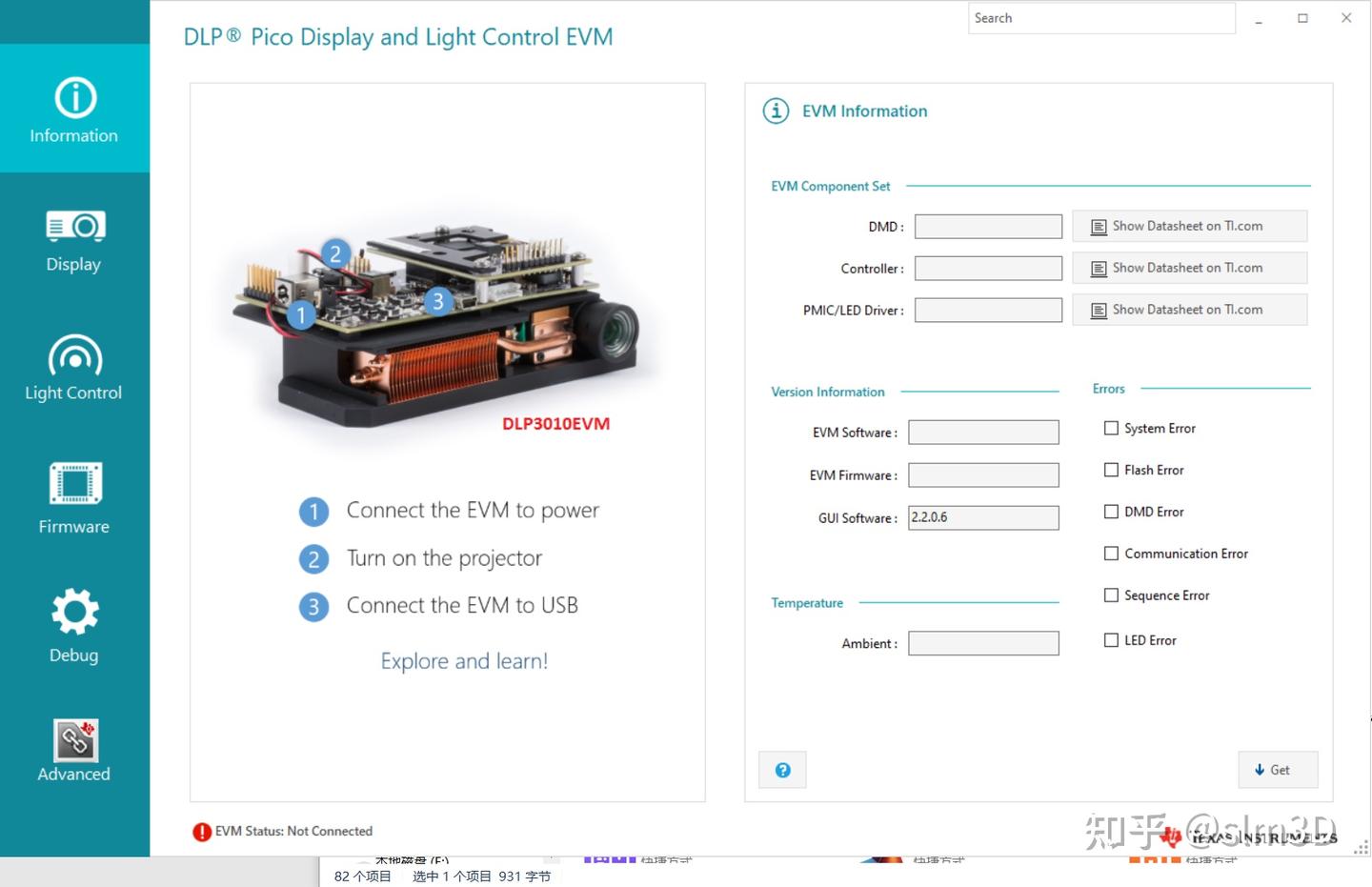The height and width of the screenshot is (887, 1372).
Task: Maximize the DLP EVM window
Action: 1302,18
